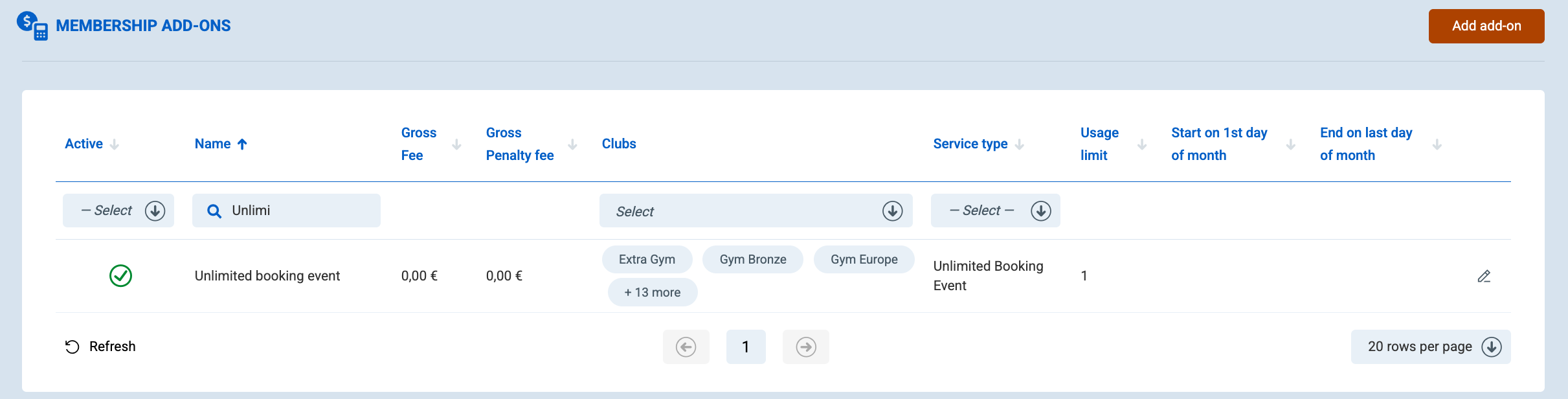Change the 20 rows per page dropdown
The width and height of the screenshot is (1568, 399).
point(1431,347)
